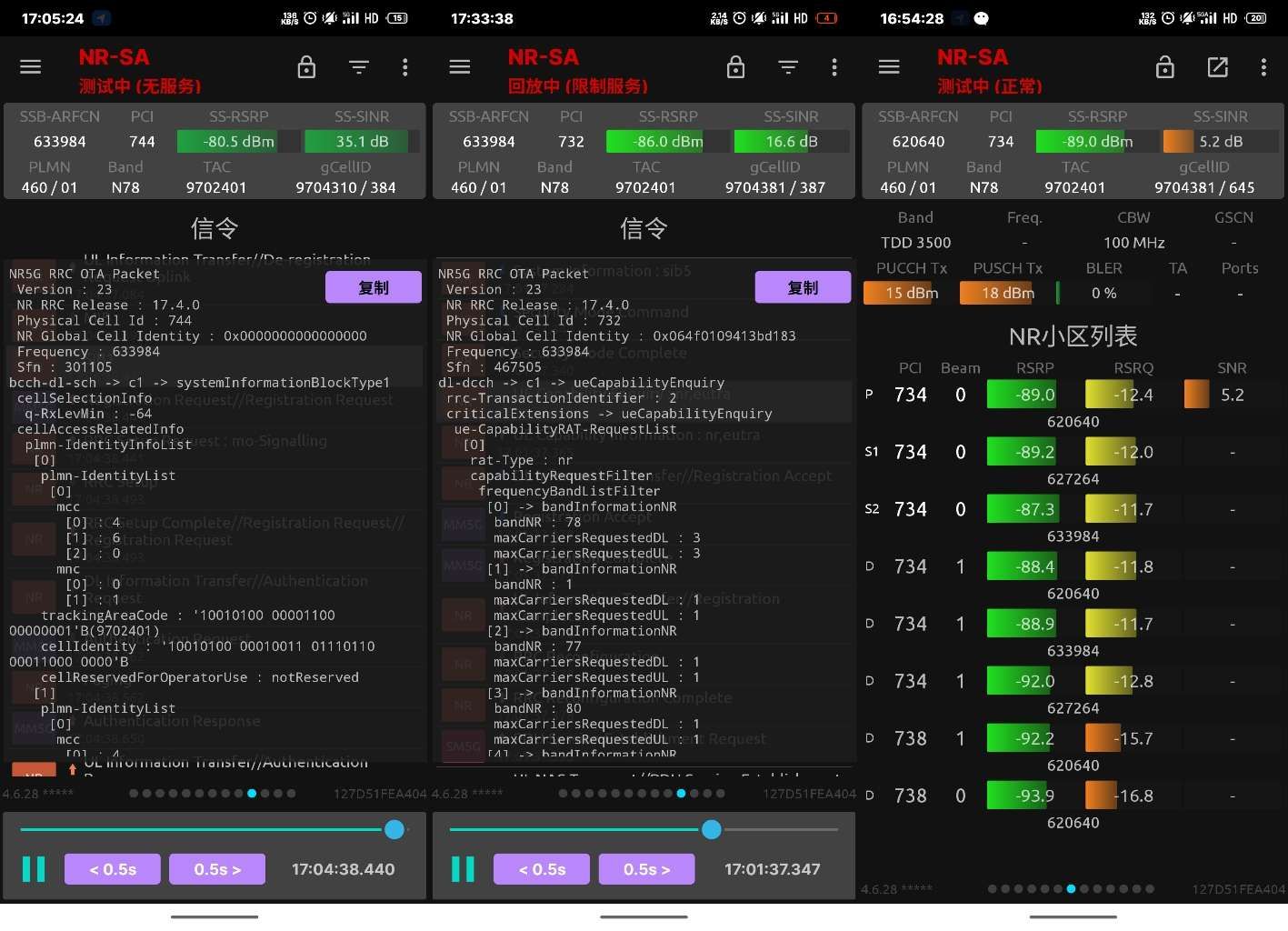Step forward 0.5s in middle screen

tap(646, 869)
